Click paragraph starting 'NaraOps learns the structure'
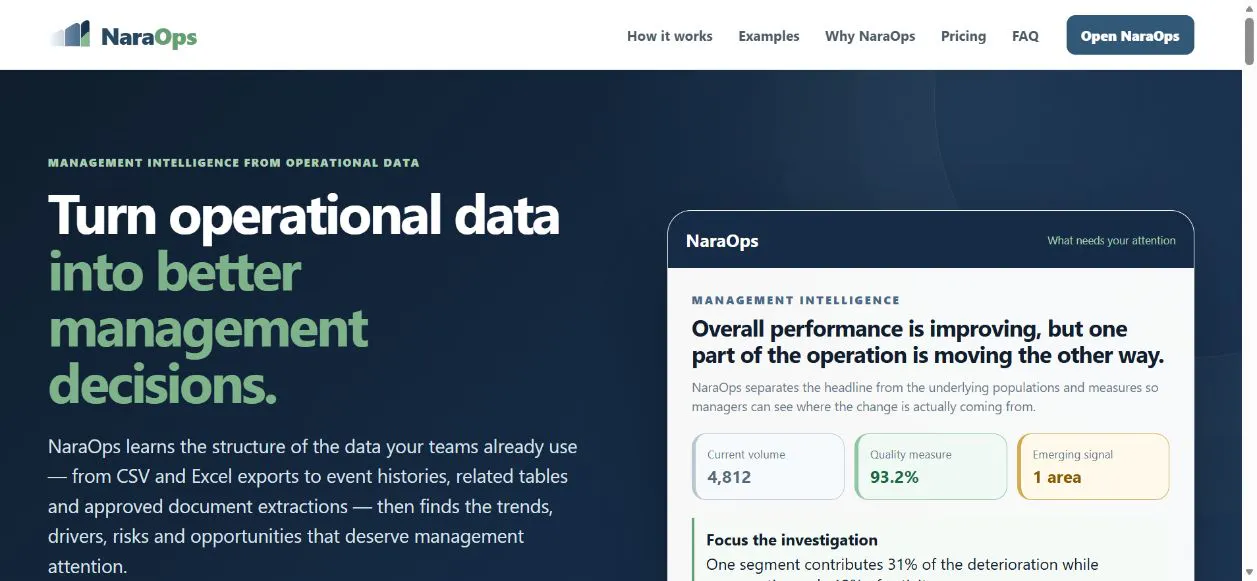The width and height of the screenshot is (1257, 581). (x=312, y=506)
